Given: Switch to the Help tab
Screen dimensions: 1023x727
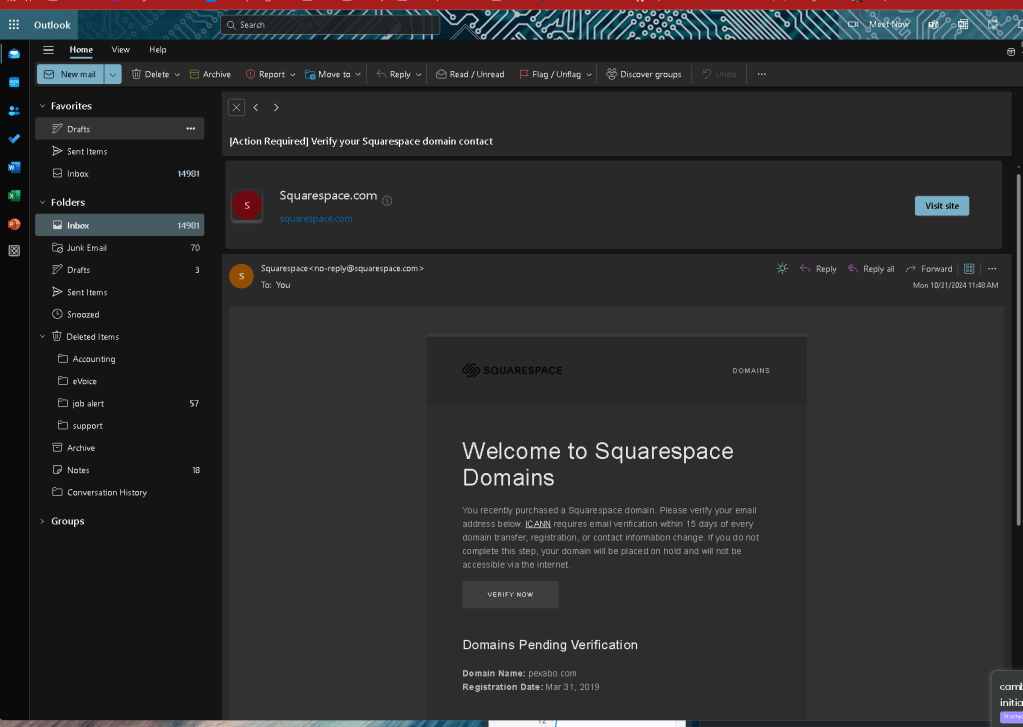Looking at the screenshot, I should [x=158, y=50].
